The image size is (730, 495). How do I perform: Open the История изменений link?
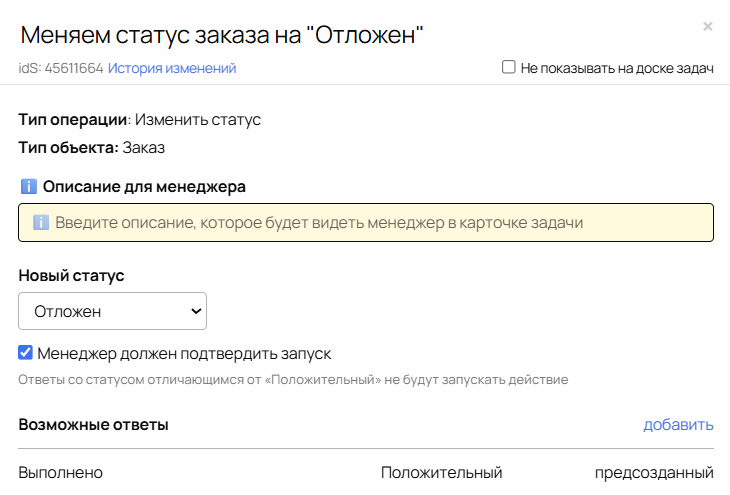coord(172,68)
